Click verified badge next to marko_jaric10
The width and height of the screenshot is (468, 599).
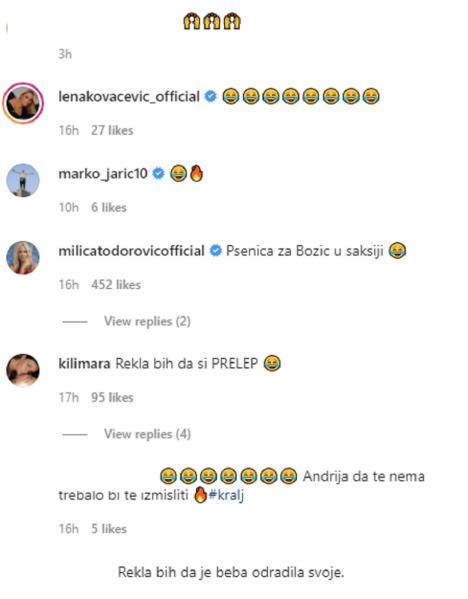(x=159, y=174)
